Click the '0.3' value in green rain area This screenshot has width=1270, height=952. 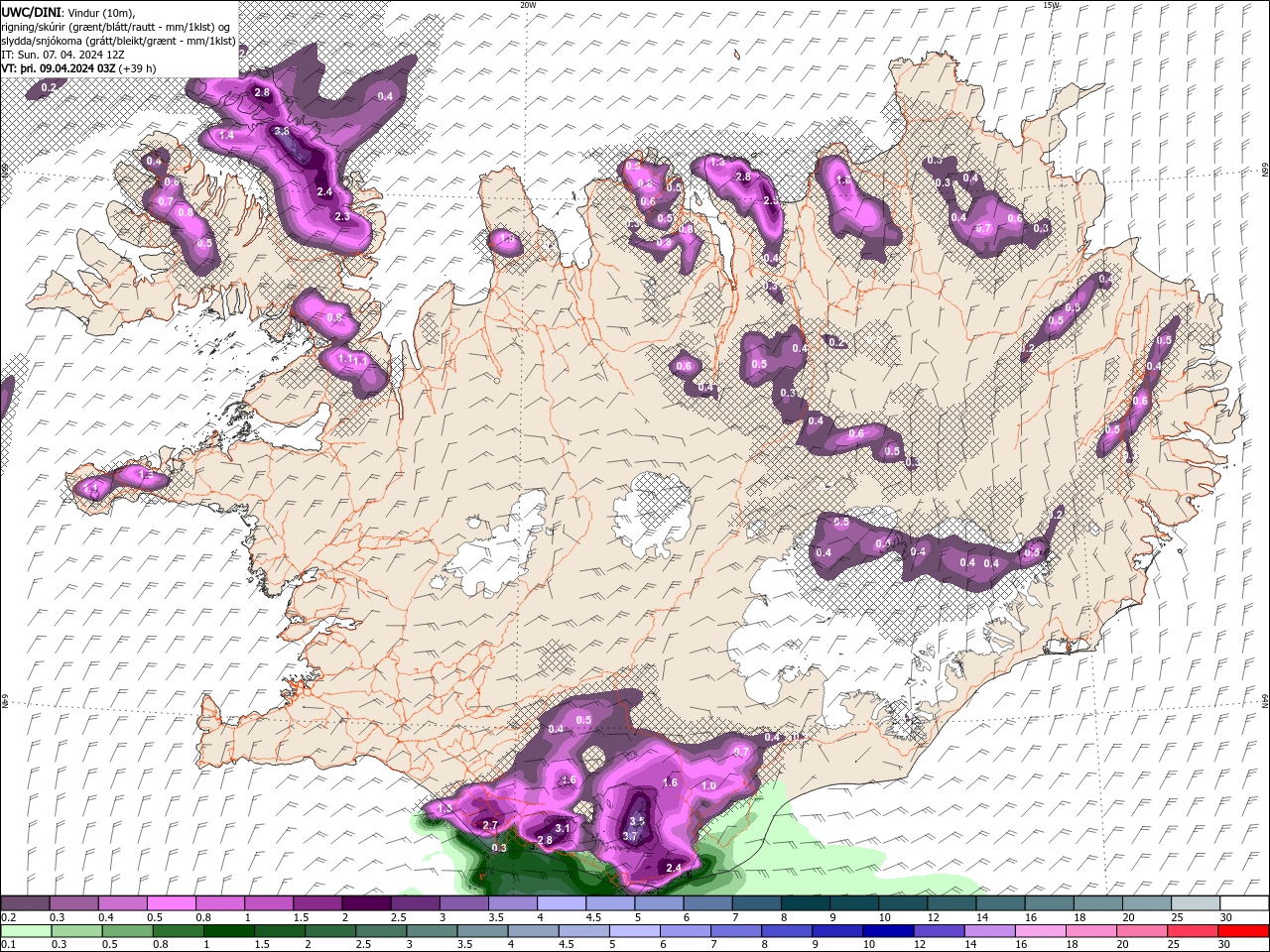pyautogui.click(x=499, y=848)
